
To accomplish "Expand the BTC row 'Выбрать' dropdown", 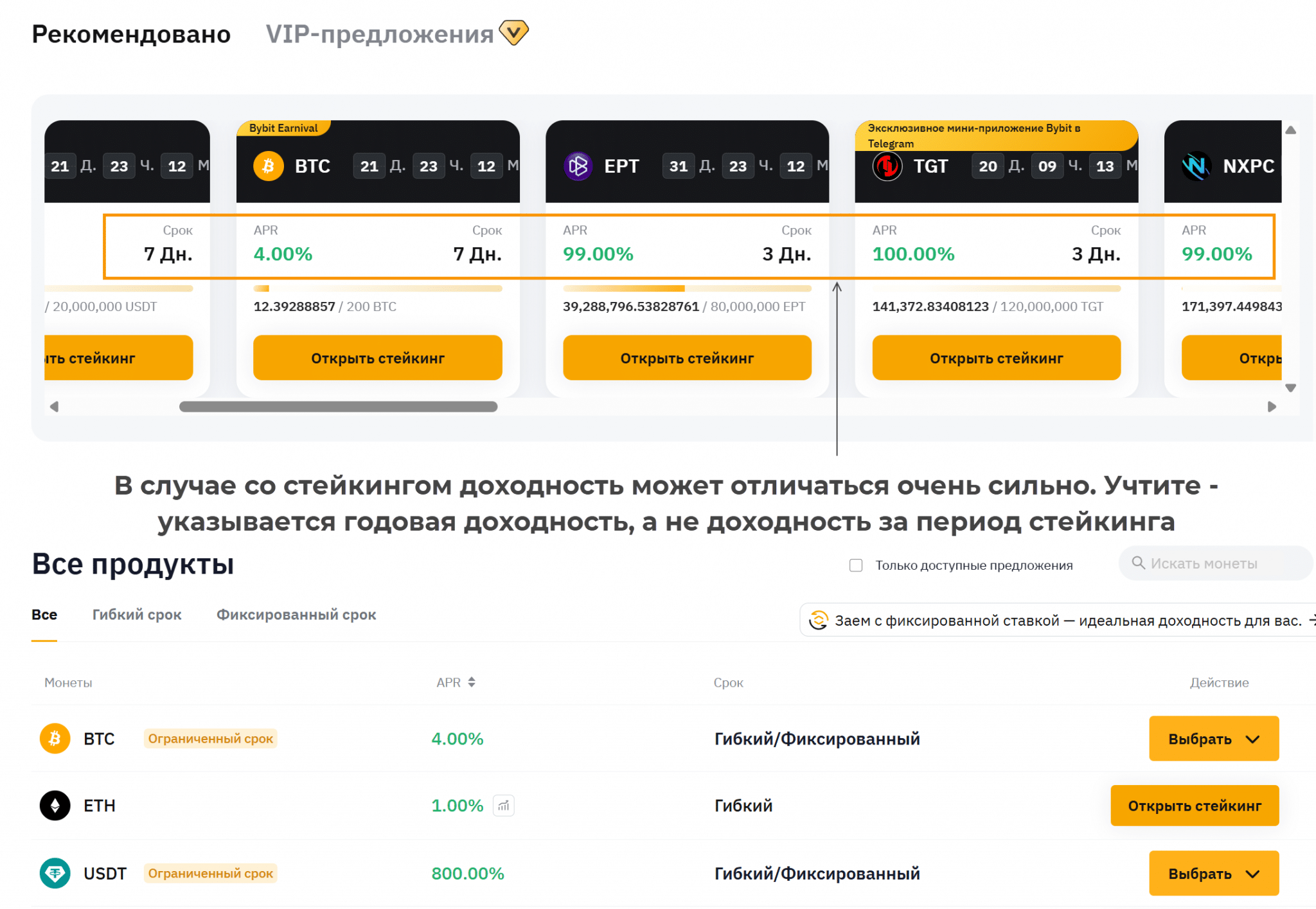I will click(x=1213, y=739).
